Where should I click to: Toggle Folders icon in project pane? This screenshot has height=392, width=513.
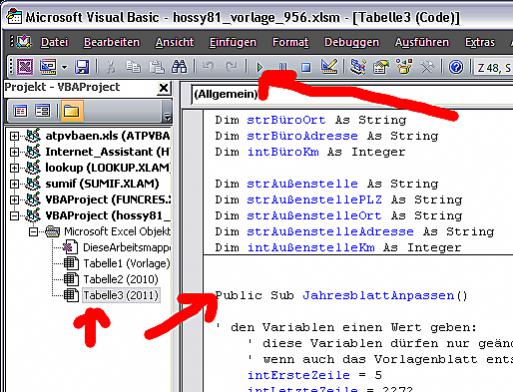point(71,111)
